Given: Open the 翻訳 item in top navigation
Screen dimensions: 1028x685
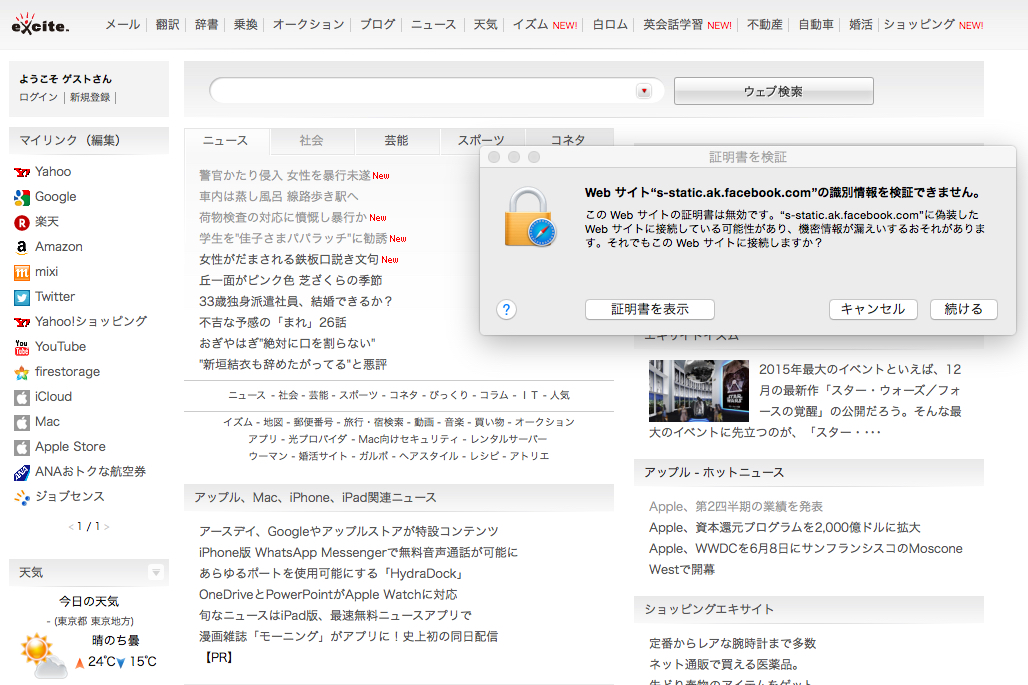Looking at the screenshot, I should [167, 25].
